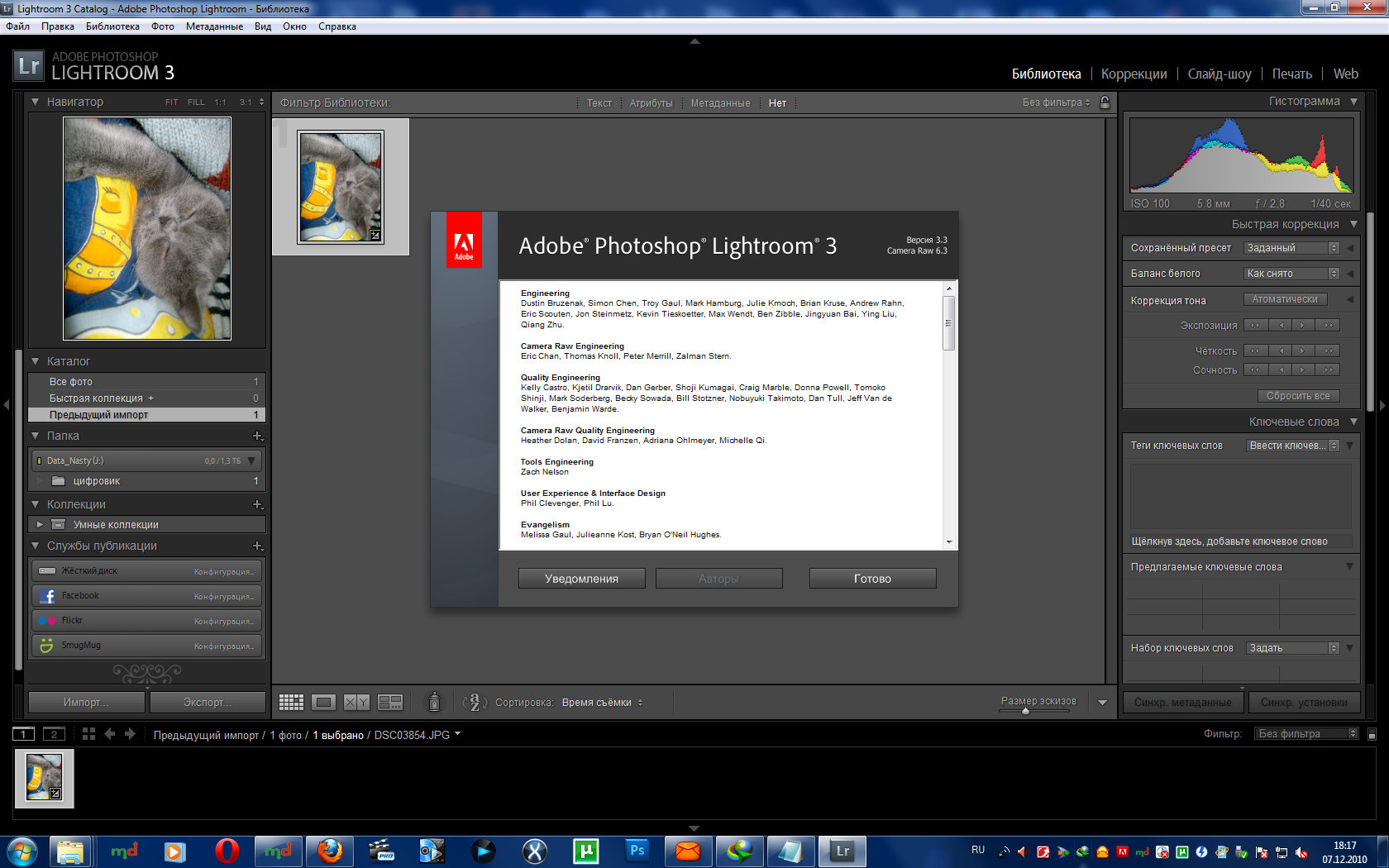Open Photoshop from the taskbar
This screenshot has width=1389, height=868.
[637, 851]
